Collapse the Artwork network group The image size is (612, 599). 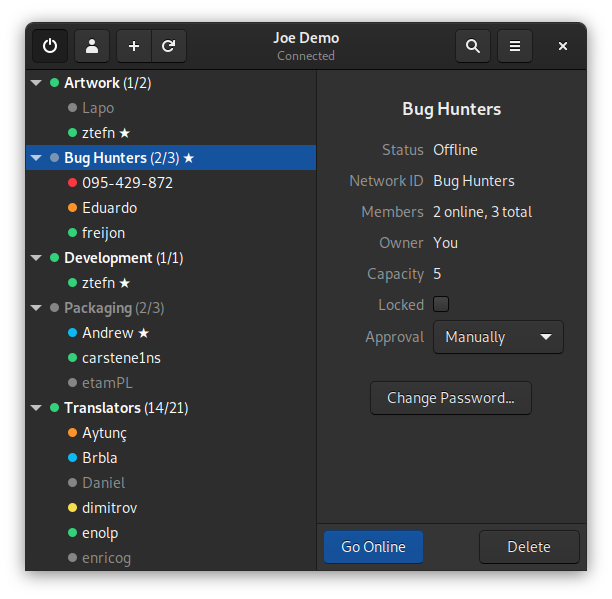click(x=37, y=83)
